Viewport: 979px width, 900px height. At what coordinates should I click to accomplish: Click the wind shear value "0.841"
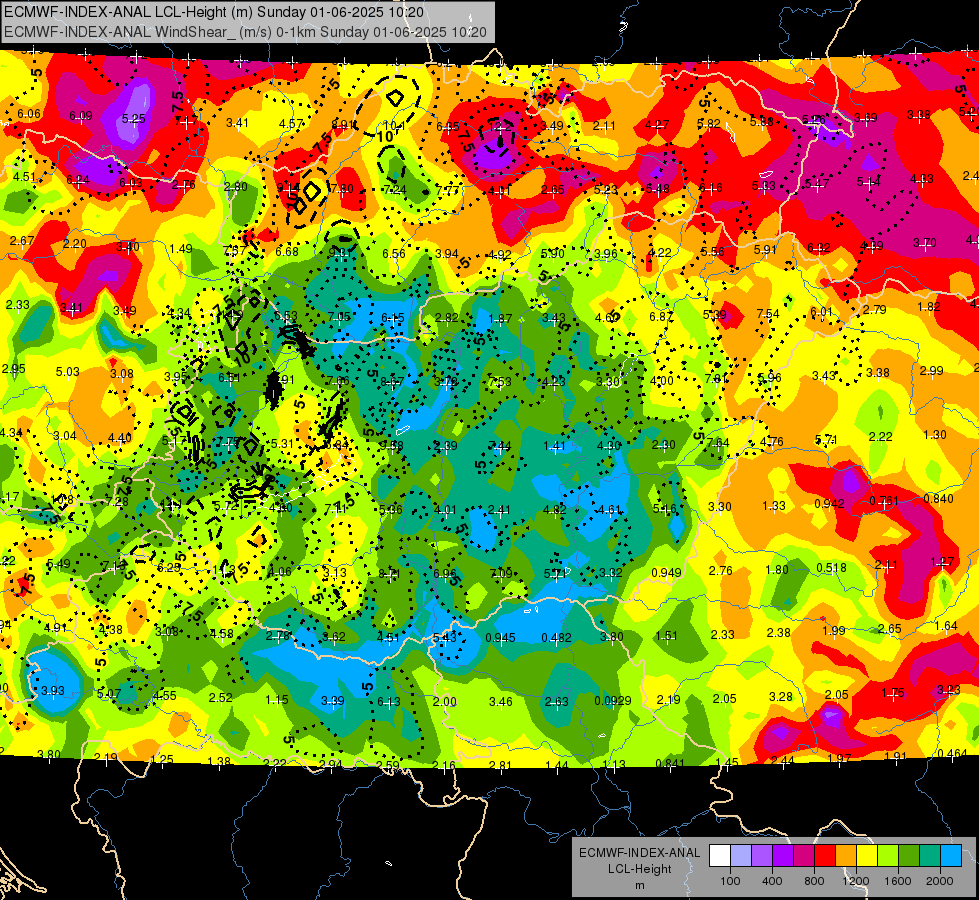pyautogui.click(x=671, y=763)
